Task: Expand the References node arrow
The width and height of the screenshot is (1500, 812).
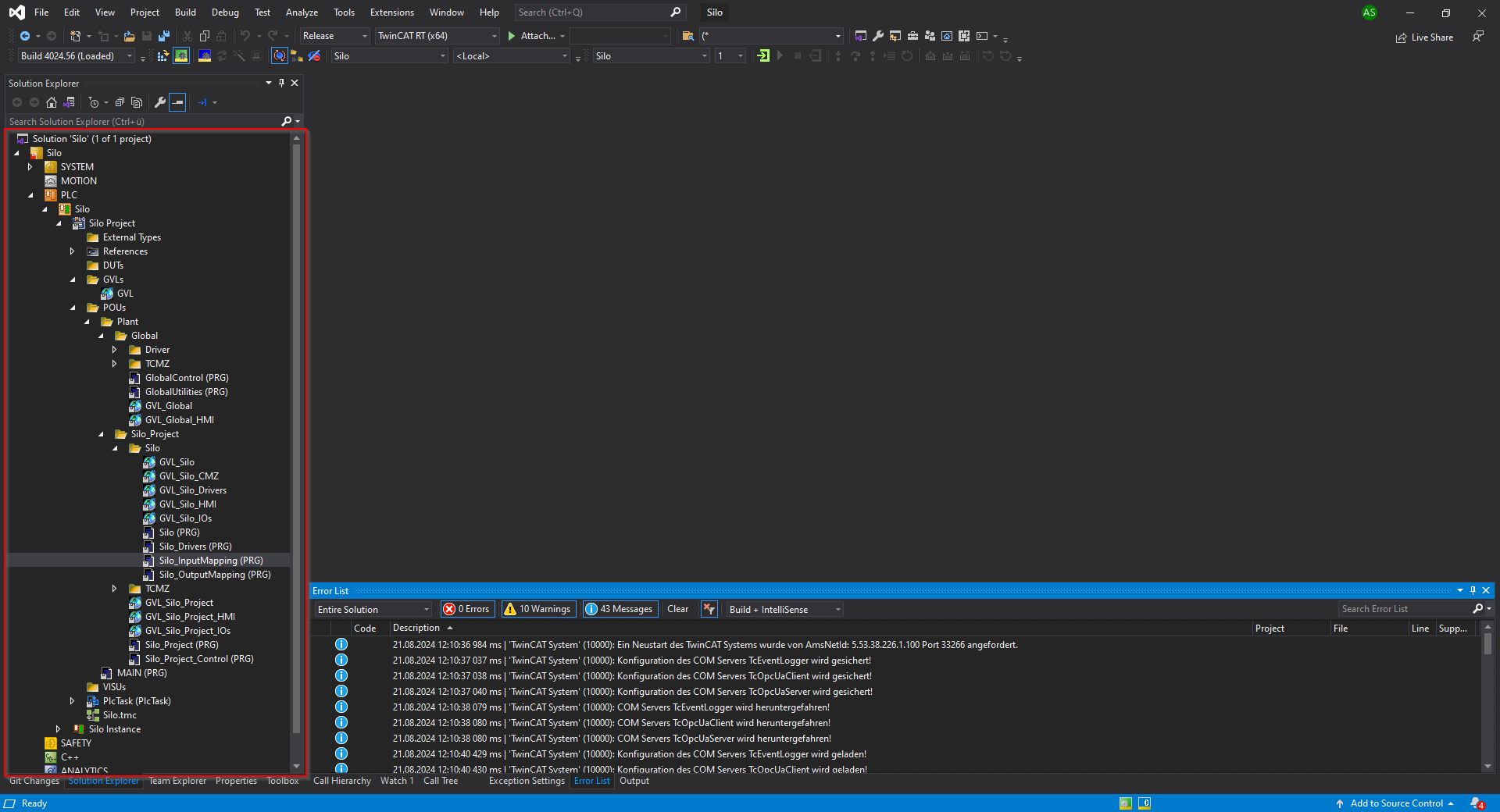Action: 72,251
